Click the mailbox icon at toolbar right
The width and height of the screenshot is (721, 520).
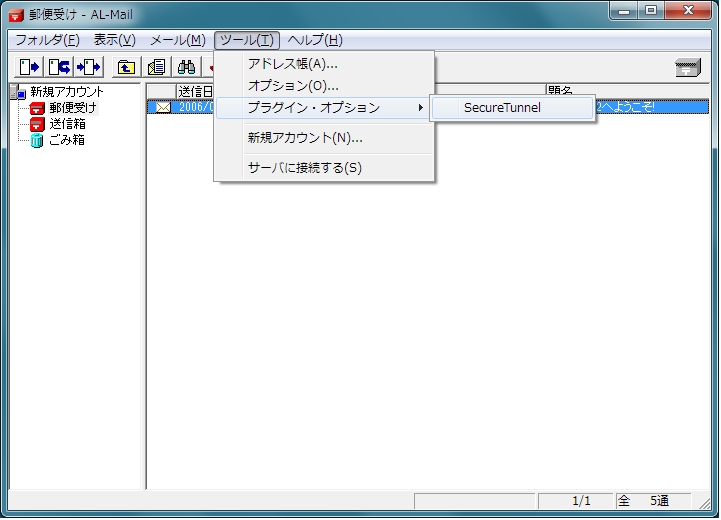(x=688, y=67)
